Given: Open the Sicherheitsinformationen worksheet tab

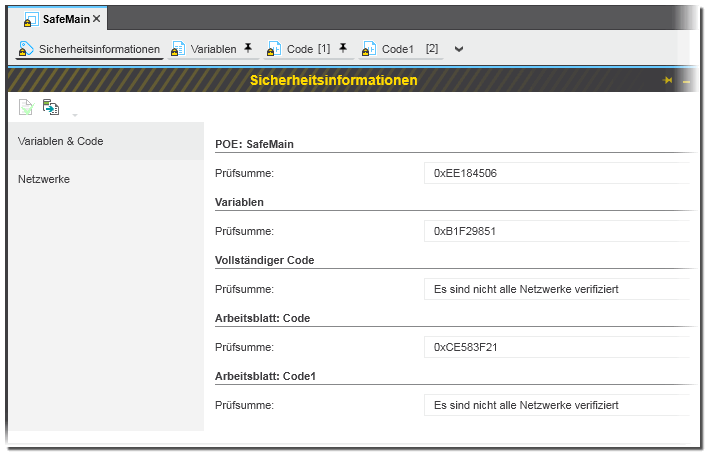Looking at the screenshot, I should (x=98, y=49).
